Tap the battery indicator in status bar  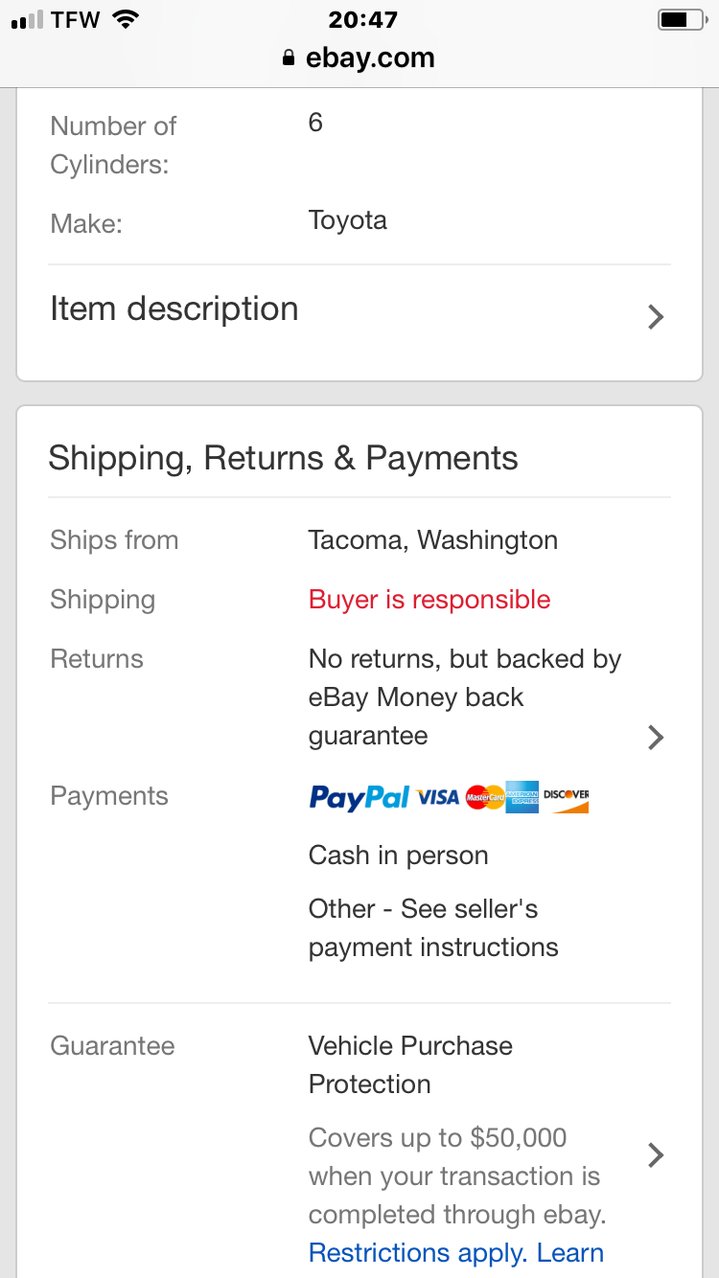pos(682,19)
